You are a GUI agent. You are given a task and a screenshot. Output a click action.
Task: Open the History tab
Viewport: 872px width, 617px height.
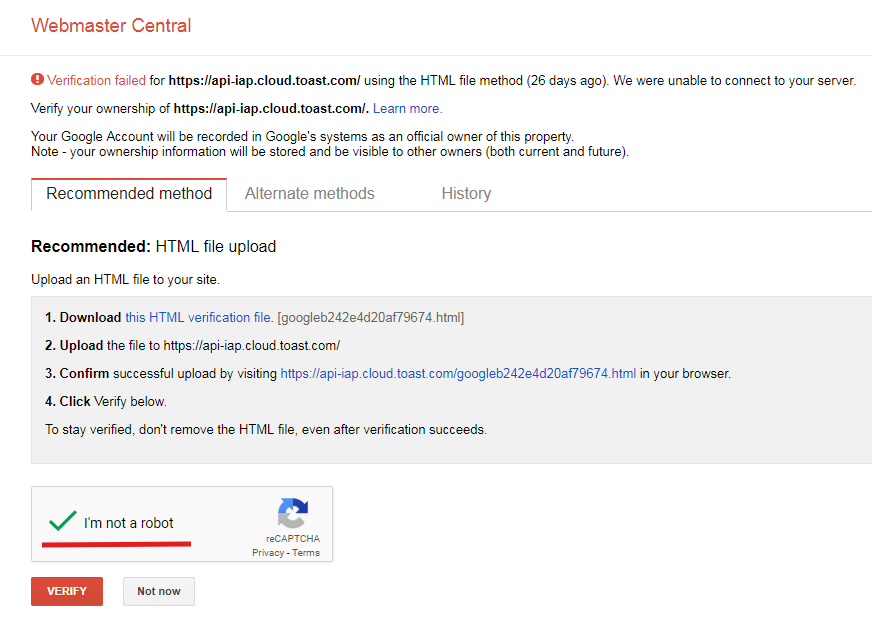466,194
